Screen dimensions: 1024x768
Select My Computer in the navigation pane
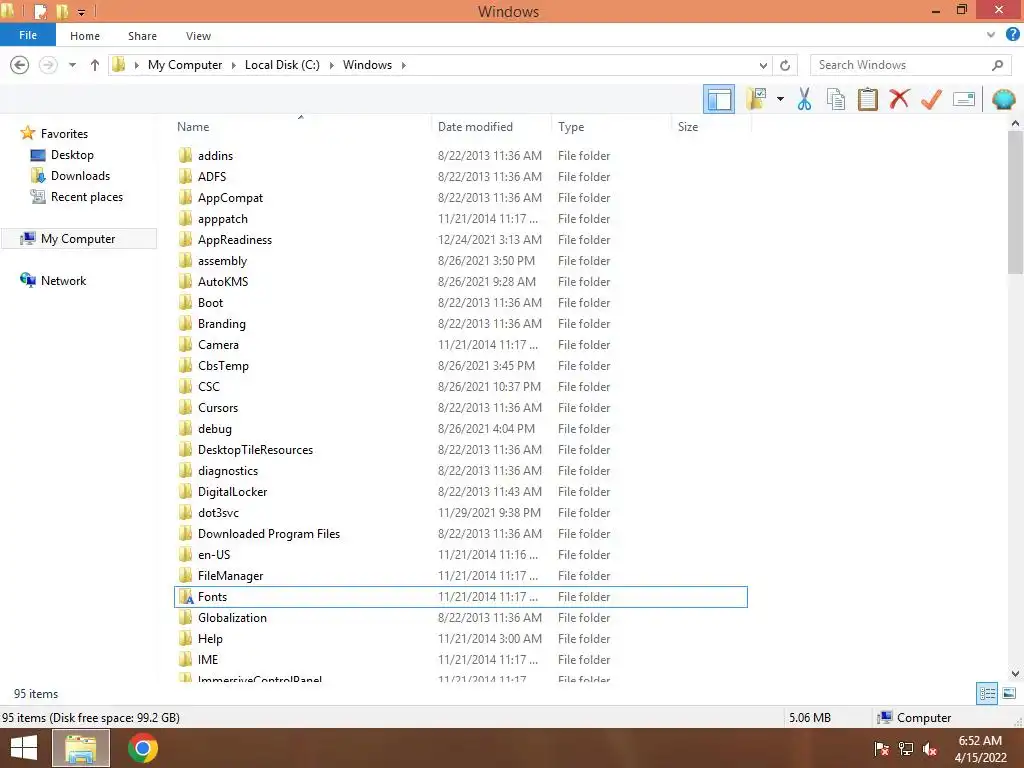(78, 239)
